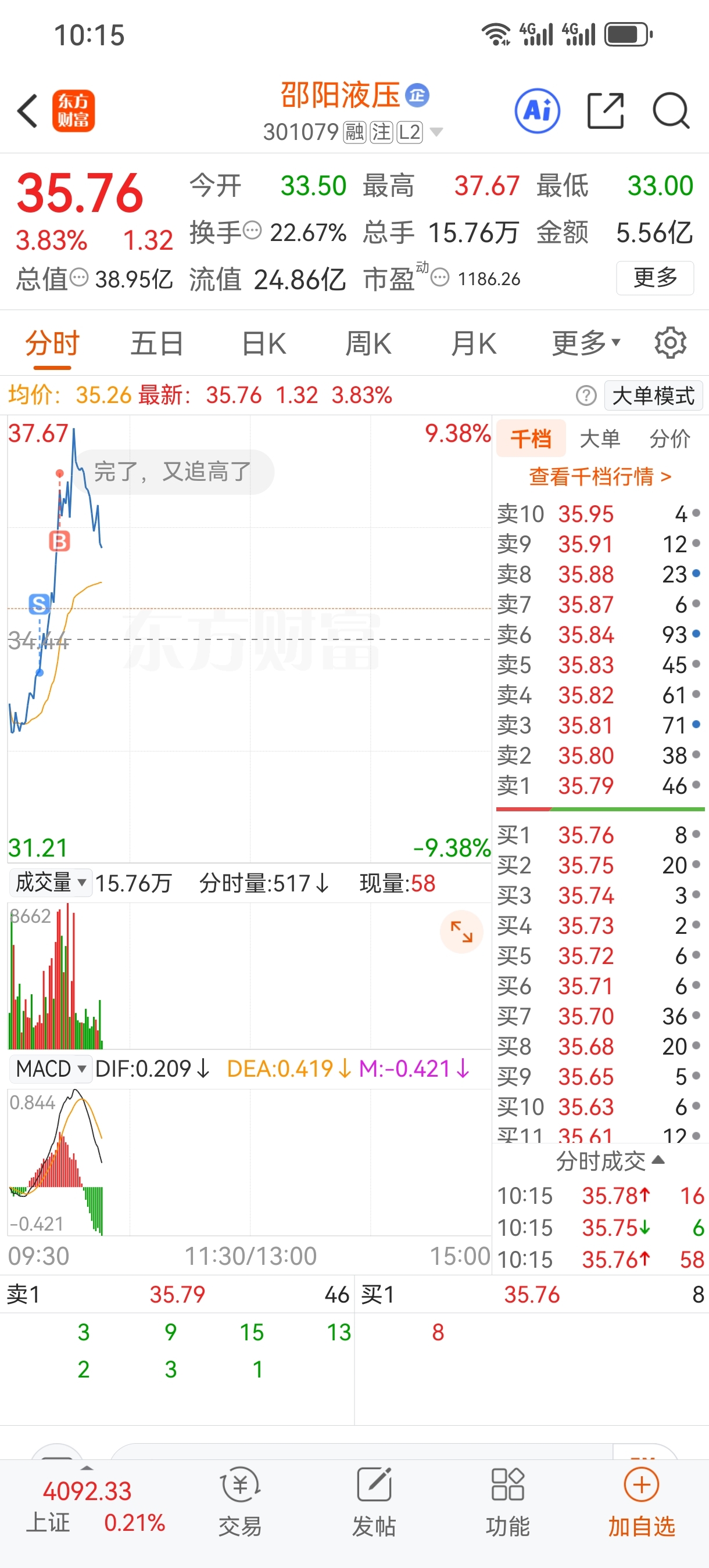
Task: Open 发帖 post icon
Action: (x=374, y=1501)
